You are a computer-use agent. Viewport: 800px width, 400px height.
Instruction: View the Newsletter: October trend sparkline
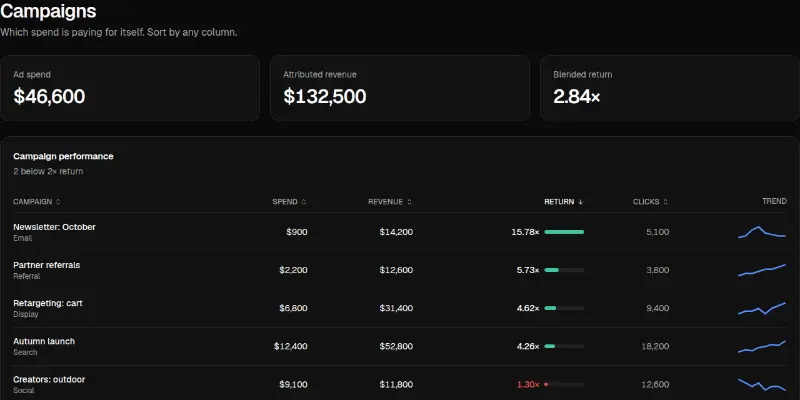point(762,232)
